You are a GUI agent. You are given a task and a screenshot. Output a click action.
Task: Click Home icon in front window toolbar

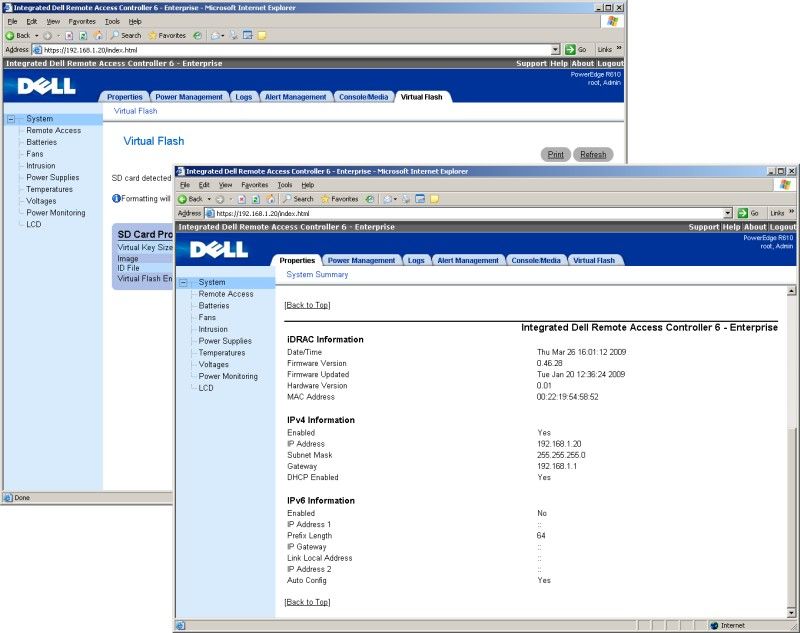271,199
